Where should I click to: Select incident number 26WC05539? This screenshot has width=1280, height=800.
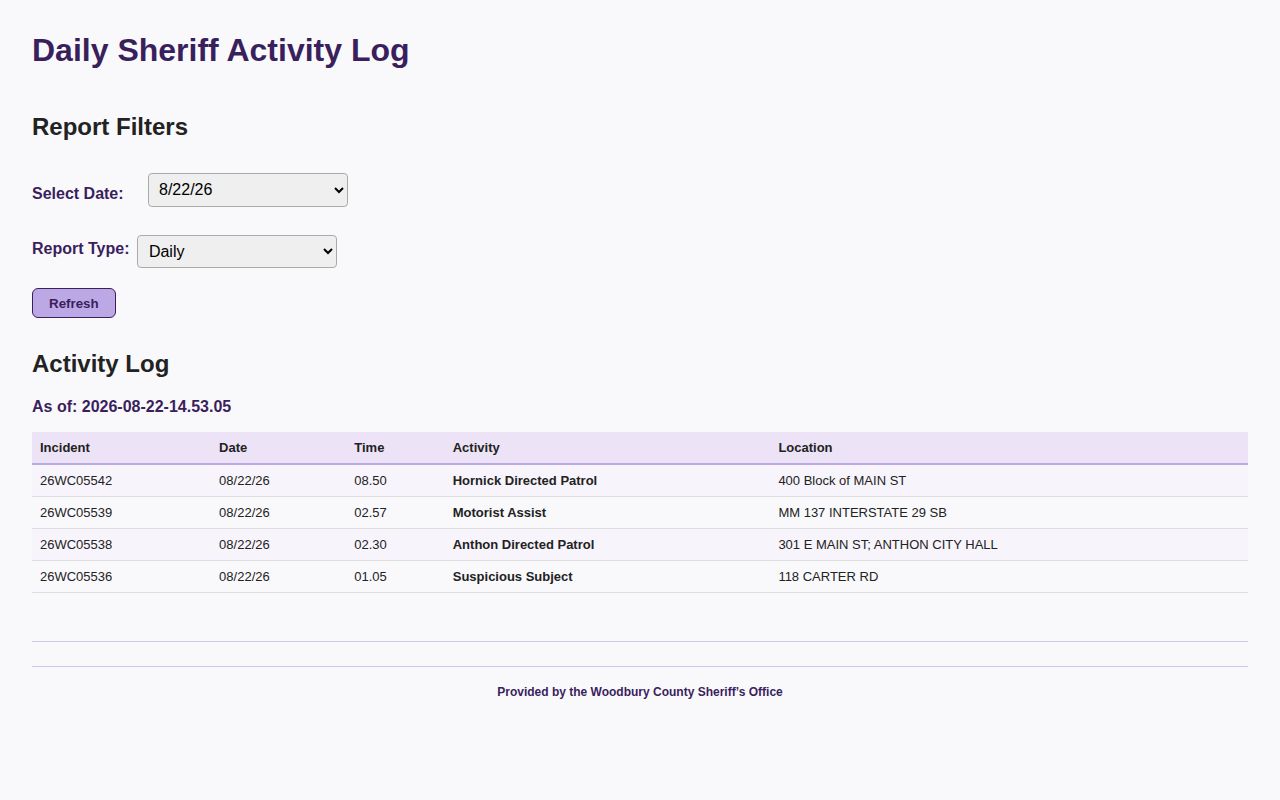coord(76,513)
